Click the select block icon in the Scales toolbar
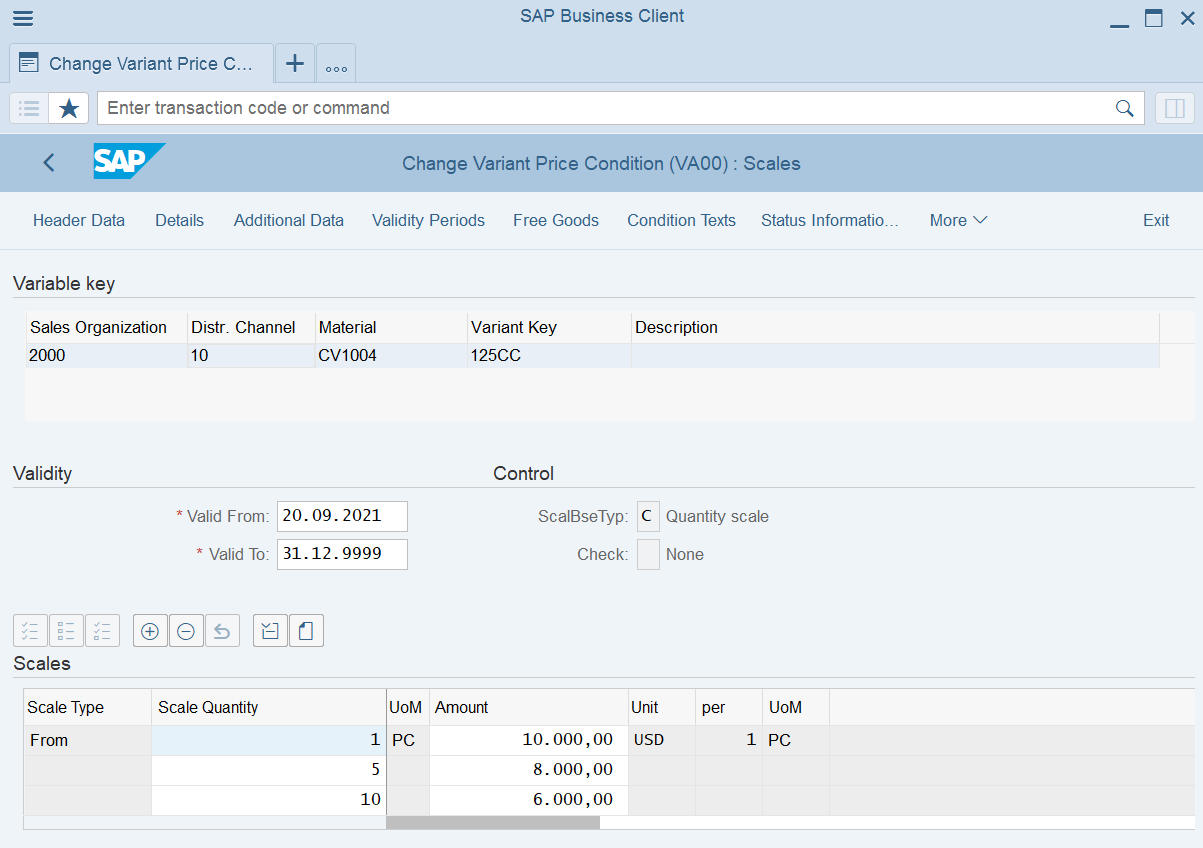The height and width of the screenshot is (848, 1203). point(66,631)
